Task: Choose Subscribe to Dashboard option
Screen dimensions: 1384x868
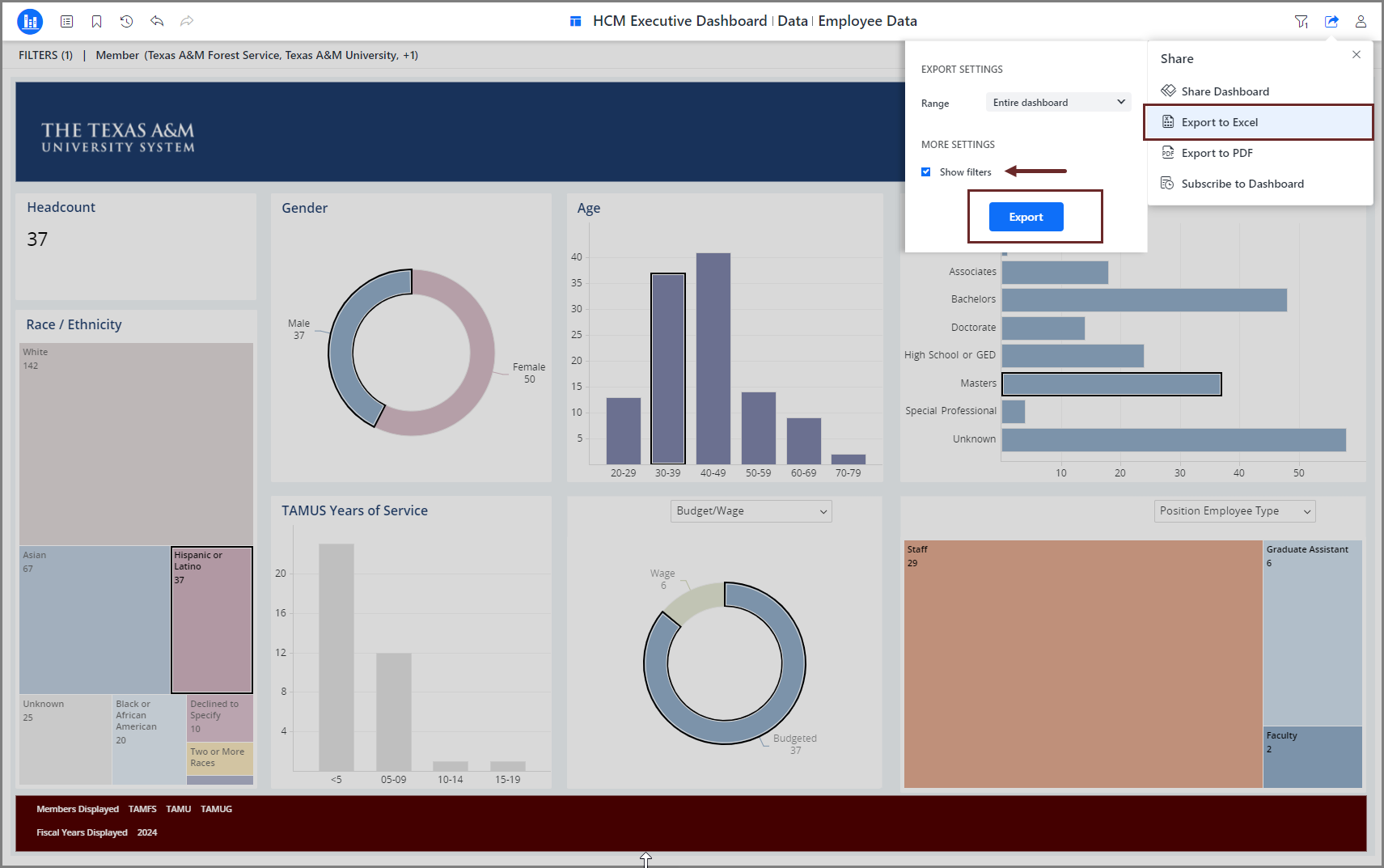Action: 1242,184
